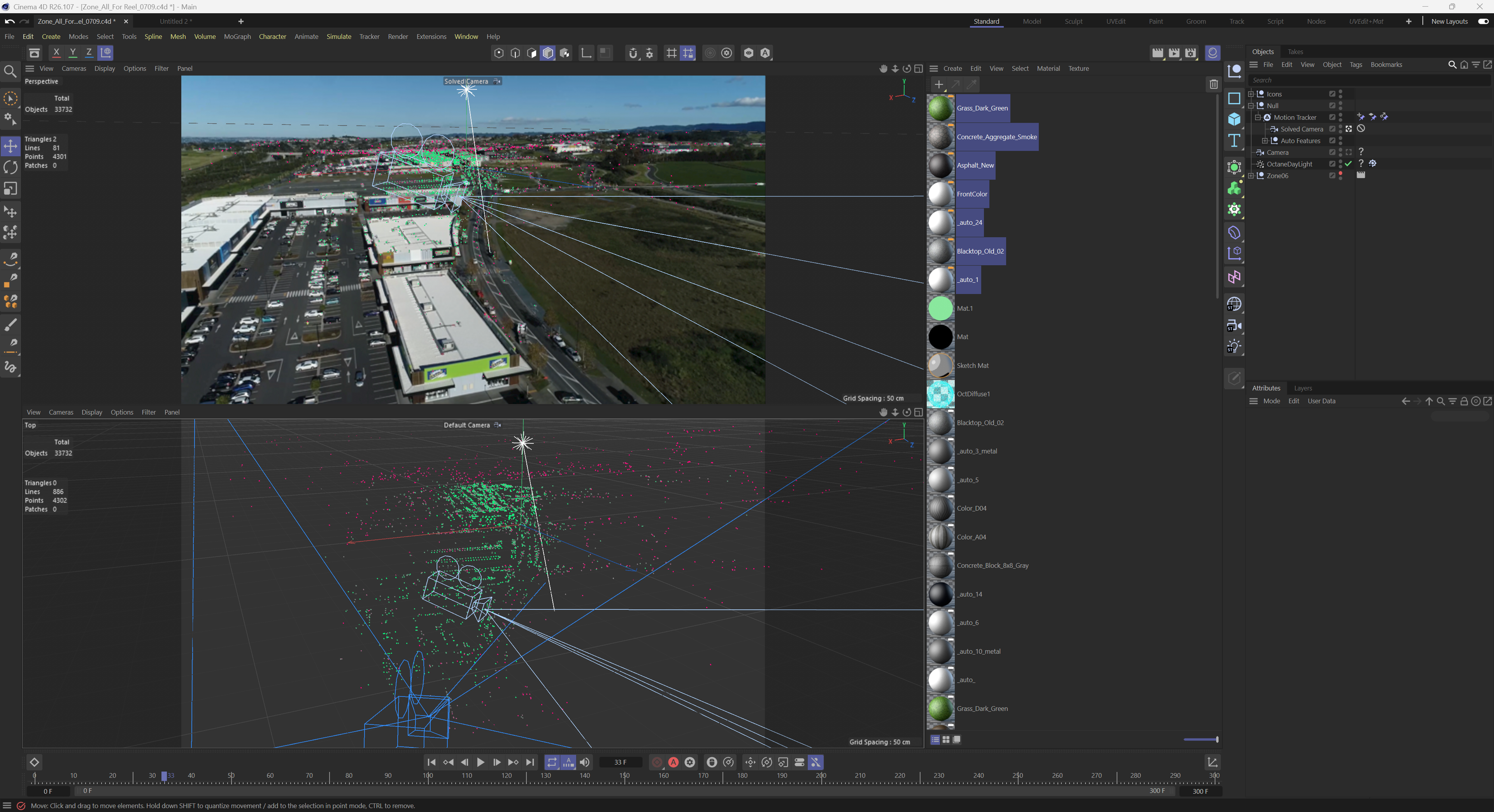The width and height of the screenshot is (1494, 812).
Task: Add a Cube primitive object
Action: coord(1234,119)
